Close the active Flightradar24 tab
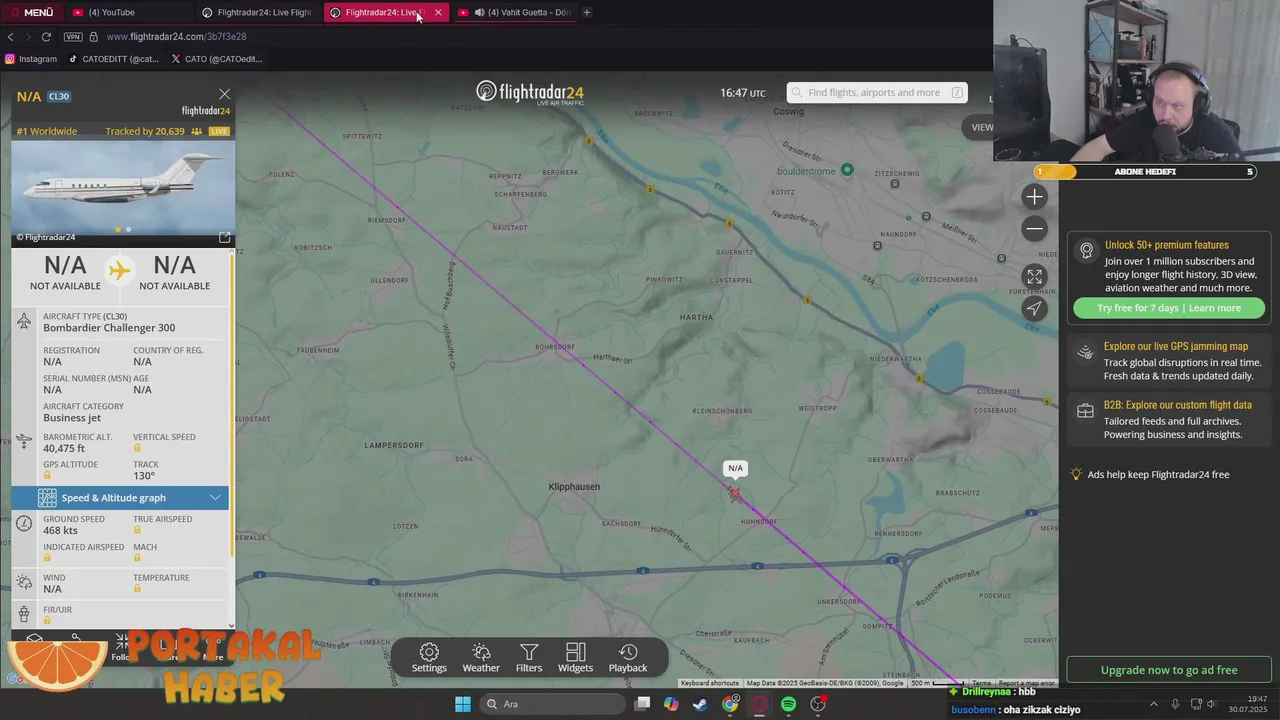1280x720 pixels. click(438, 12)
